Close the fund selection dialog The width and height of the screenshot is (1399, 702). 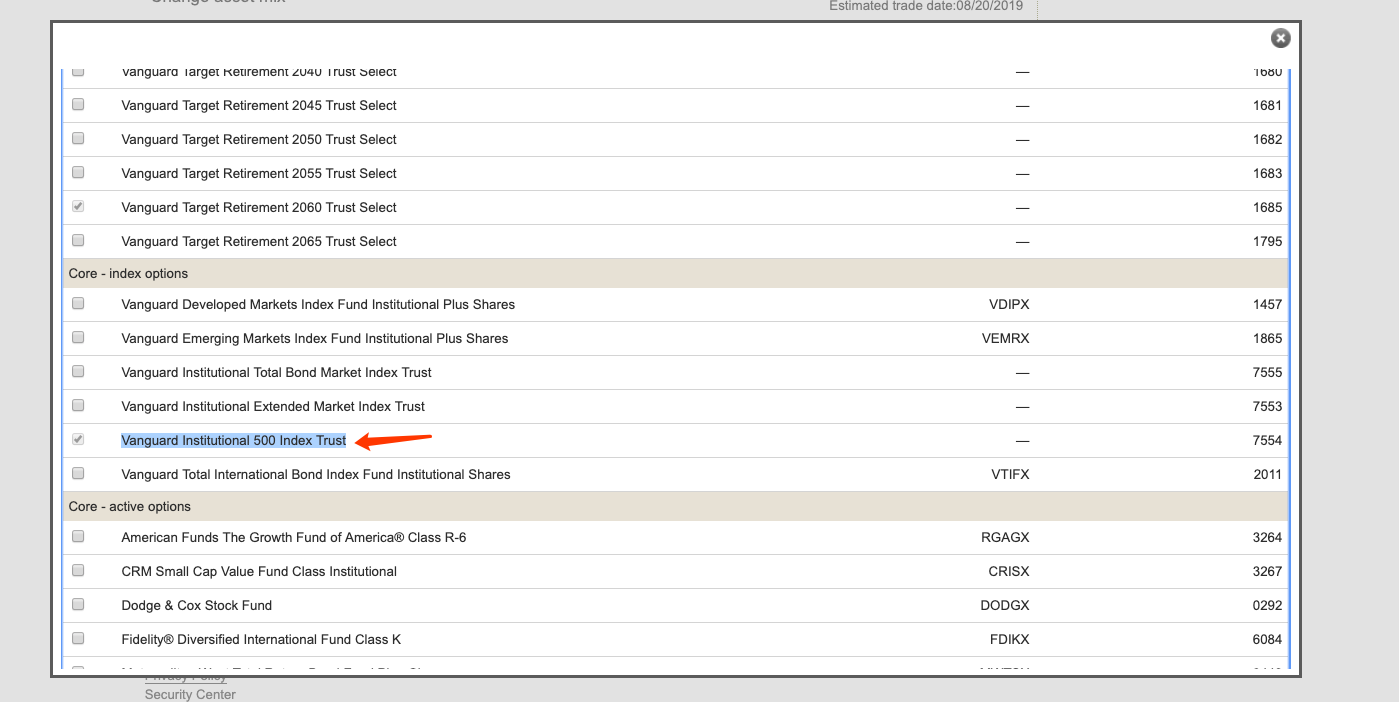(1280, 38)
